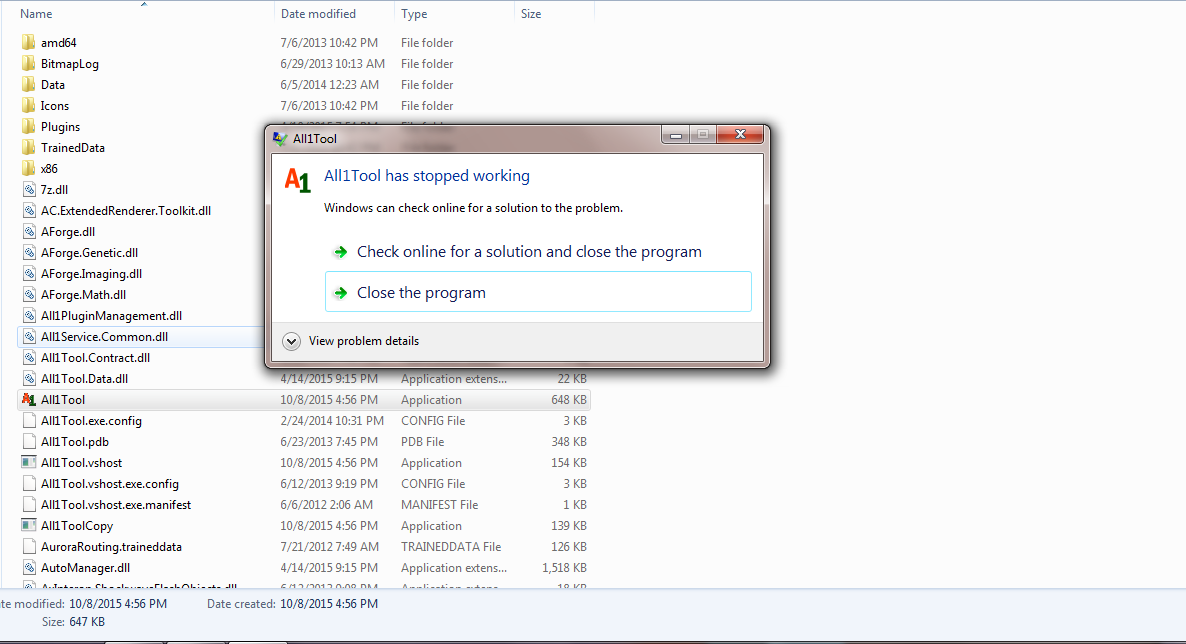The height and width of the screenshot is (644, 1186).
Task: Click the All1Tool.Data.dll file icon
Action: (29, 378)
